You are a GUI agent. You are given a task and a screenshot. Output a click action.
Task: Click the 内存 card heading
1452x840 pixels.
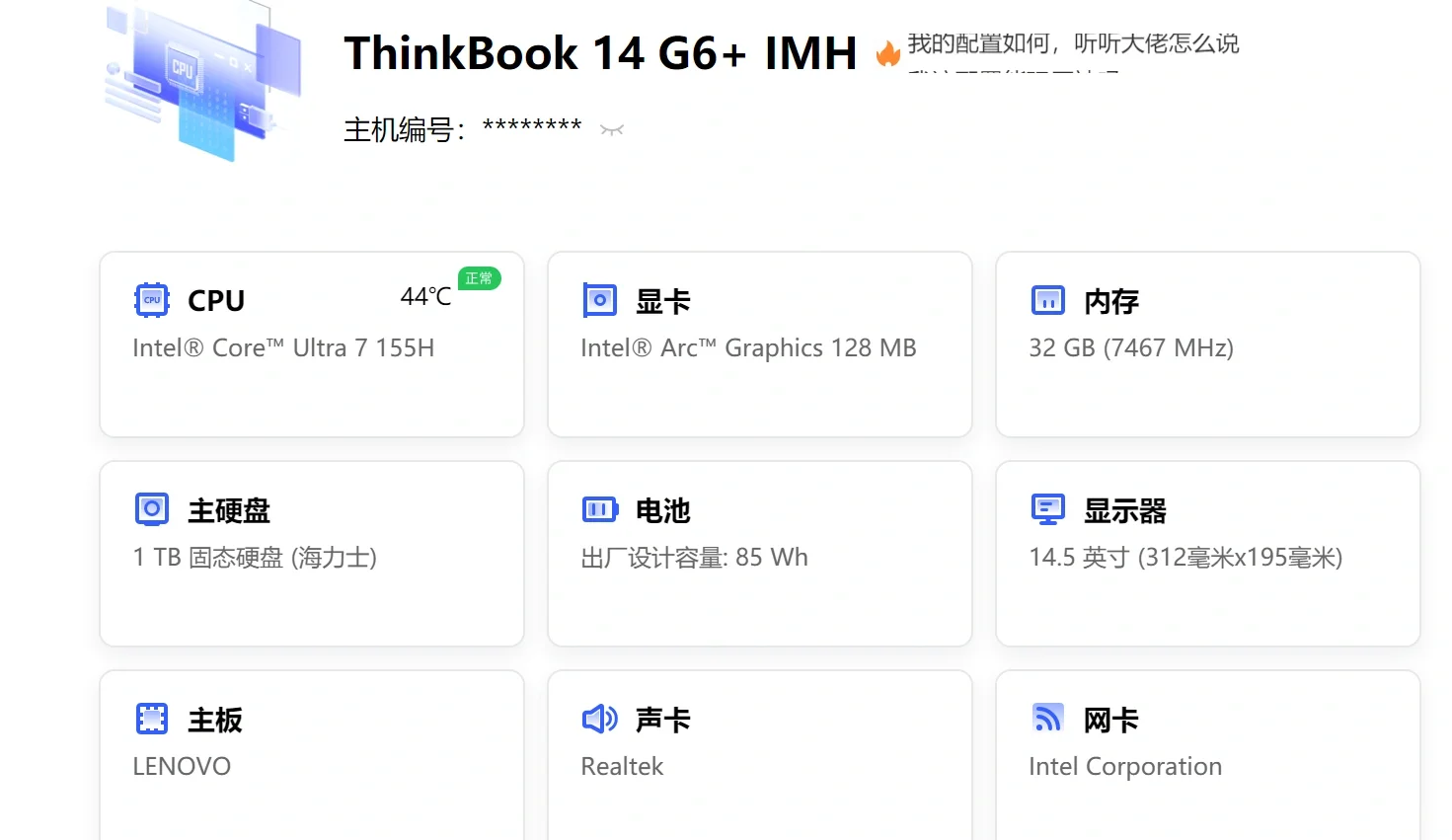1111,301
